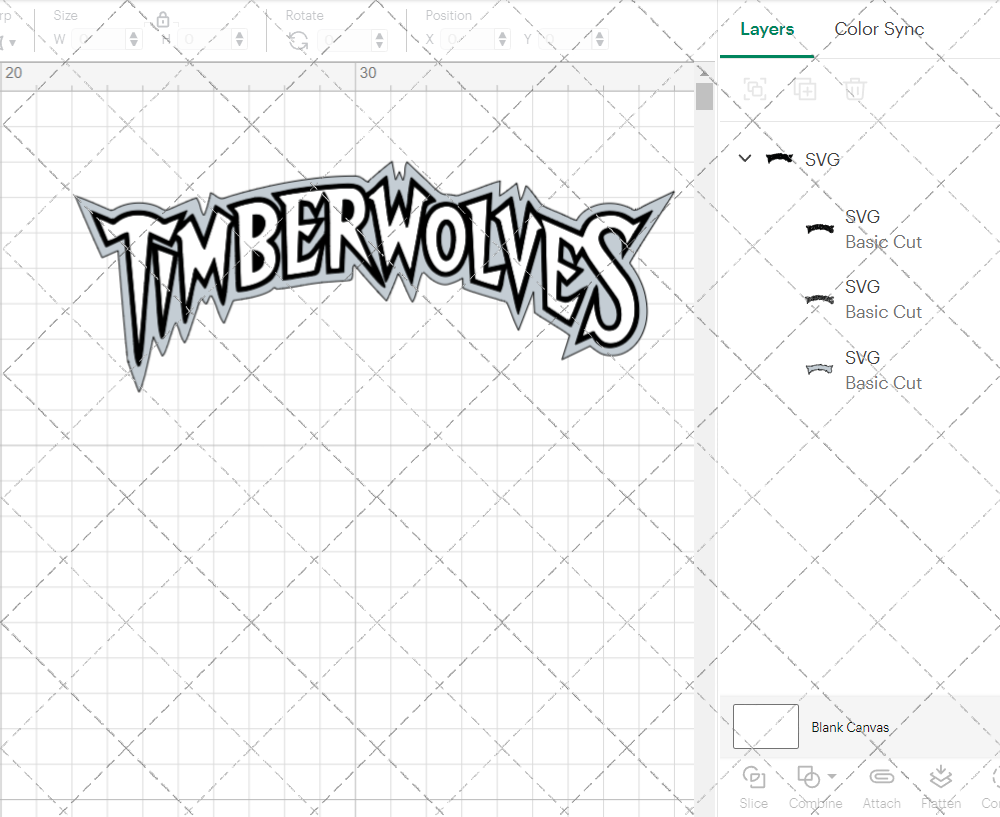Click the top-level SVG group label

[822, 159]
